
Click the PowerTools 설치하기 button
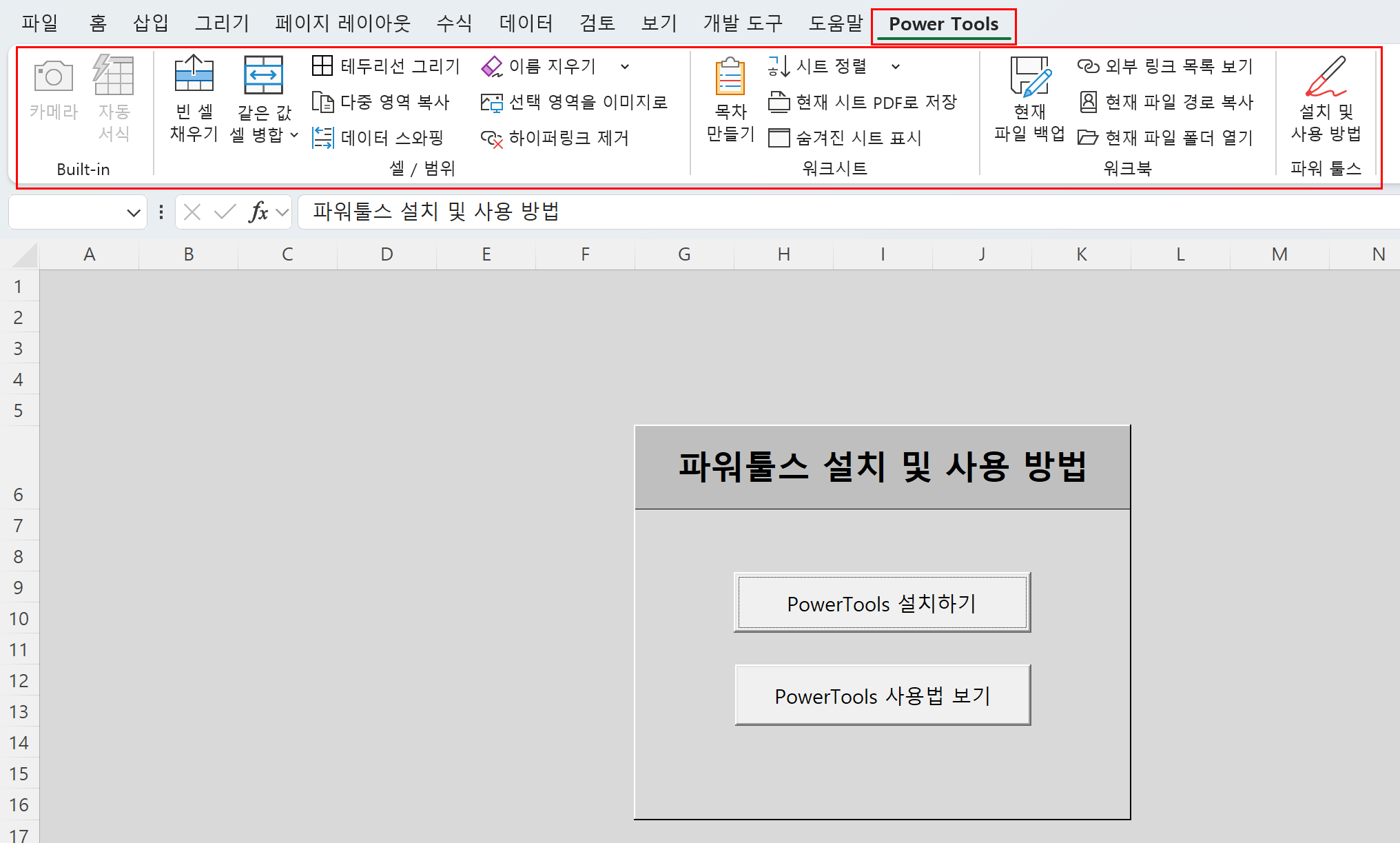[x=882, y=602]
